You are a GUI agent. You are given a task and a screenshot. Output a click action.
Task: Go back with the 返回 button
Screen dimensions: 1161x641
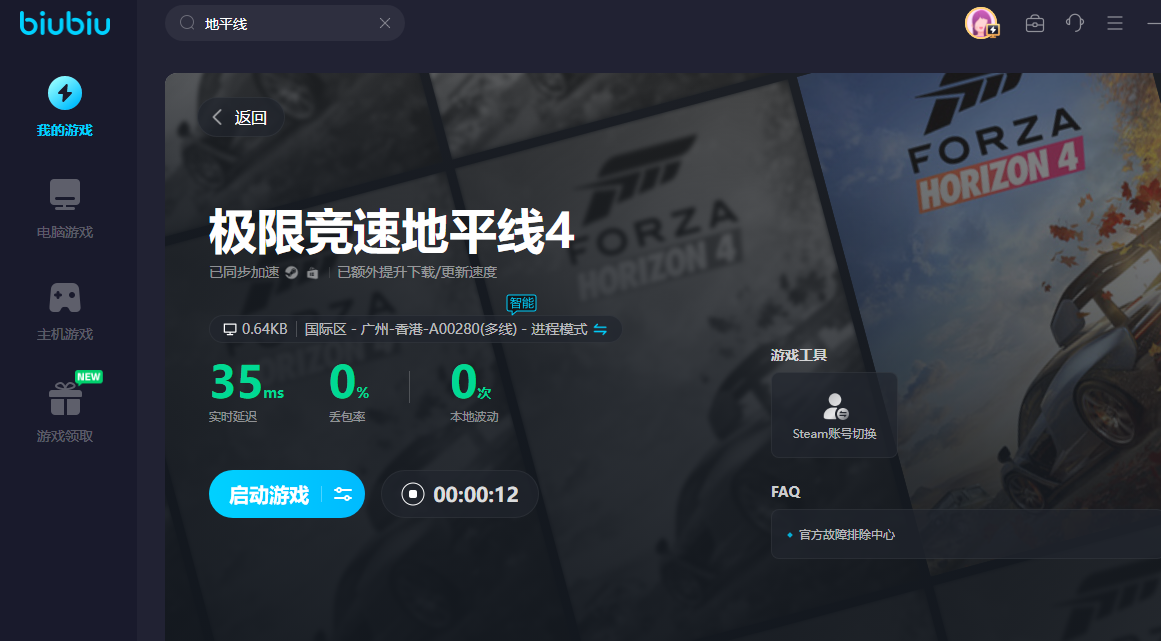pos(240,117)
